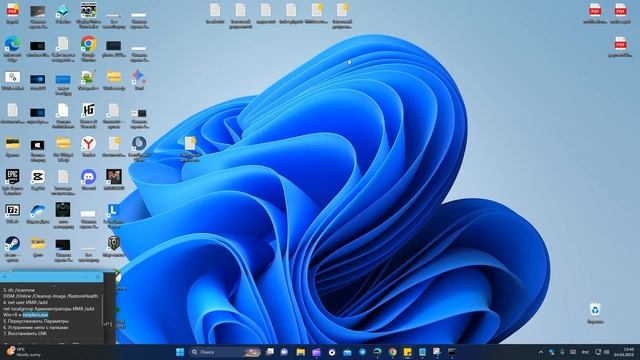
Task: Click the highlighted netplwiz.exe text in note
Action: tap(35, 315)
